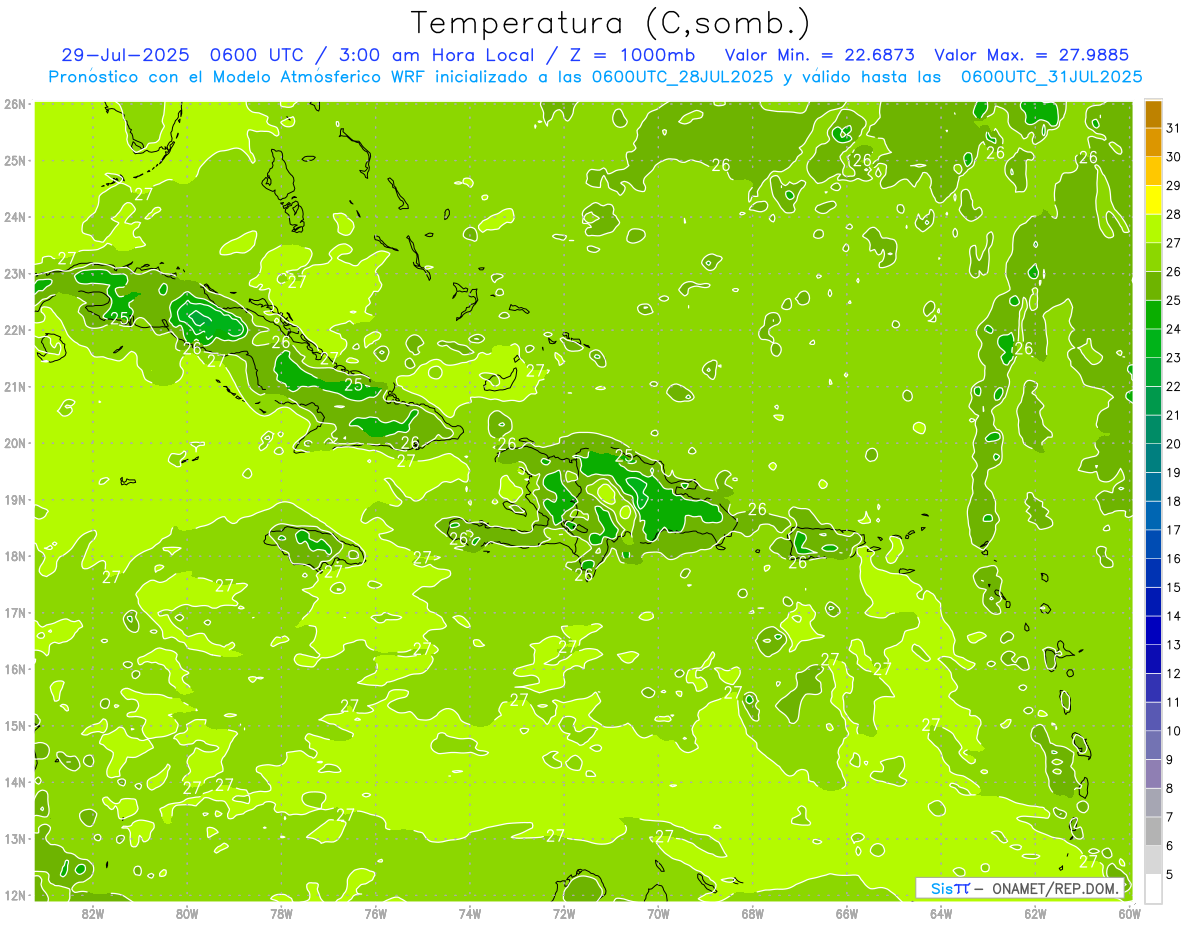Click the '82W' longitude axis label

pos(93,913)
